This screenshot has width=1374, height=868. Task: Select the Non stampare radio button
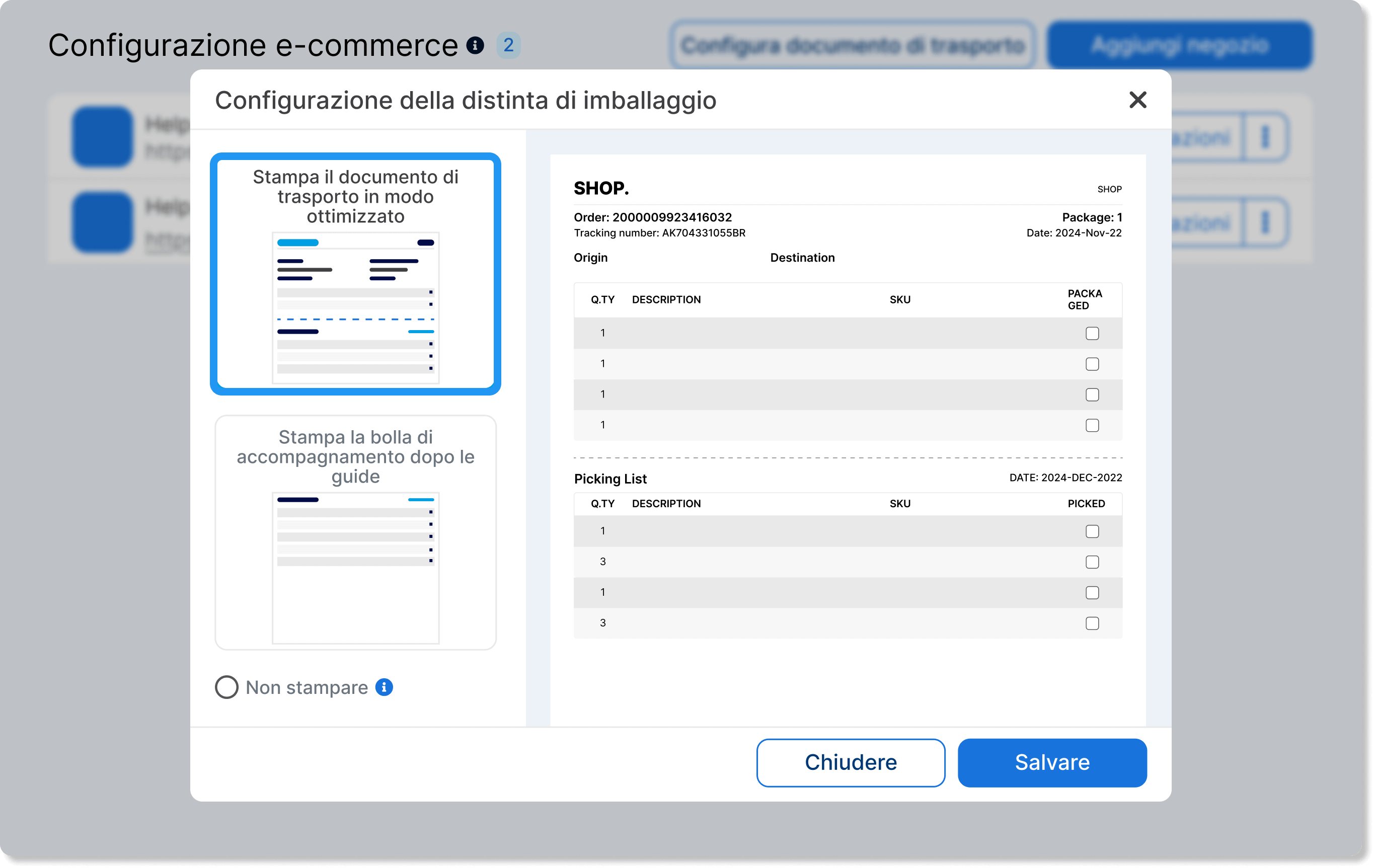click(x=226, y=687)
